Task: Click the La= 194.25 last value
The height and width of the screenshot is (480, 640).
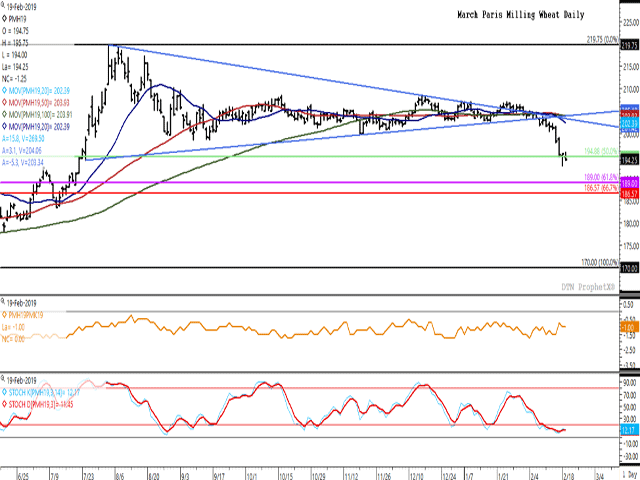Action: pyautogui.click(x=15, y=67)
